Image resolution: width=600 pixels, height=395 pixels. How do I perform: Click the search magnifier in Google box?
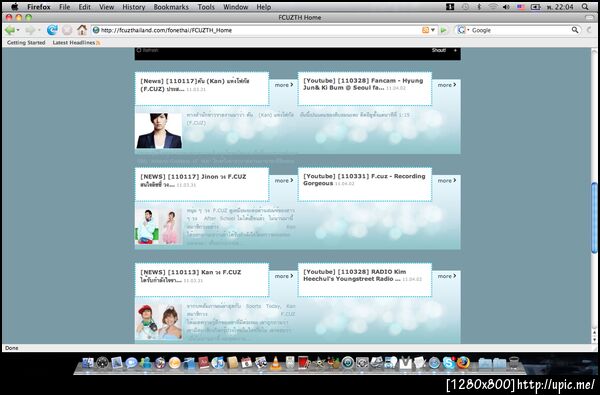coord(575,30)
